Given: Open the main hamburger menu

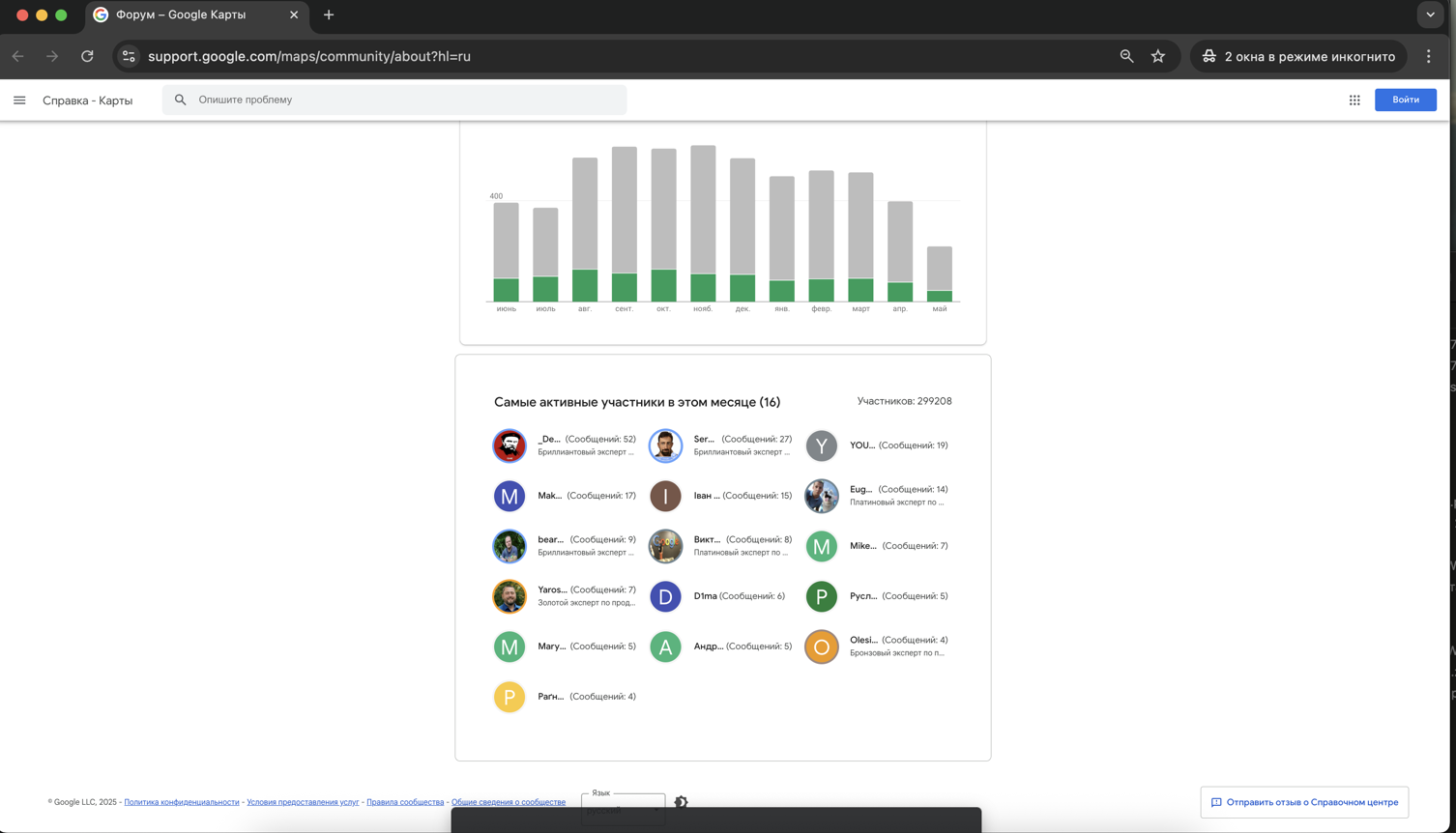Looking at the screenshot, I should pyautogui.click(x=19, y=101).
